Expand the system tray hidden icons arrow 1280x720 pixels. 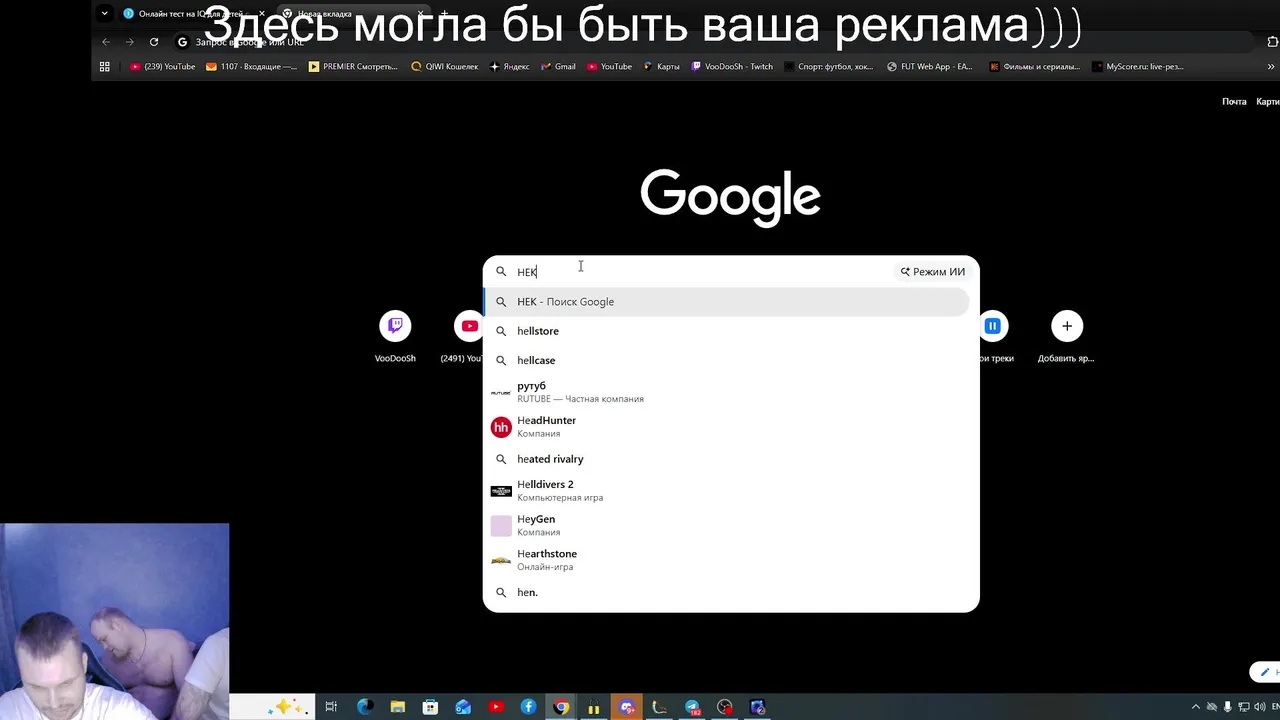point(1195,707)
